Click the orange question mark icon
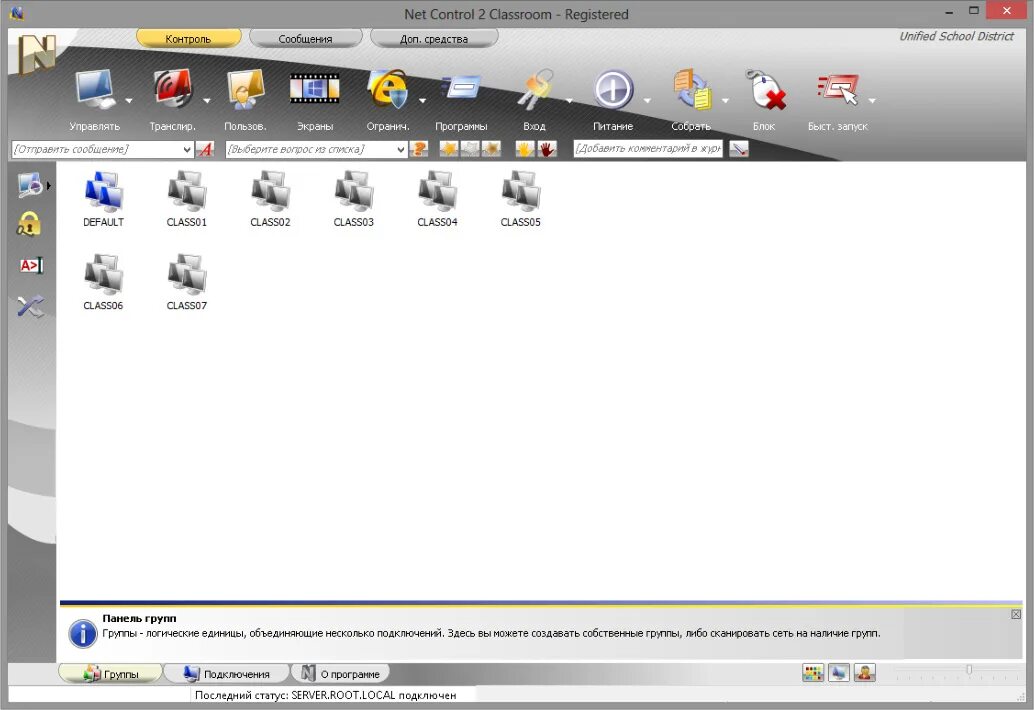 click(x=419, y=149)
